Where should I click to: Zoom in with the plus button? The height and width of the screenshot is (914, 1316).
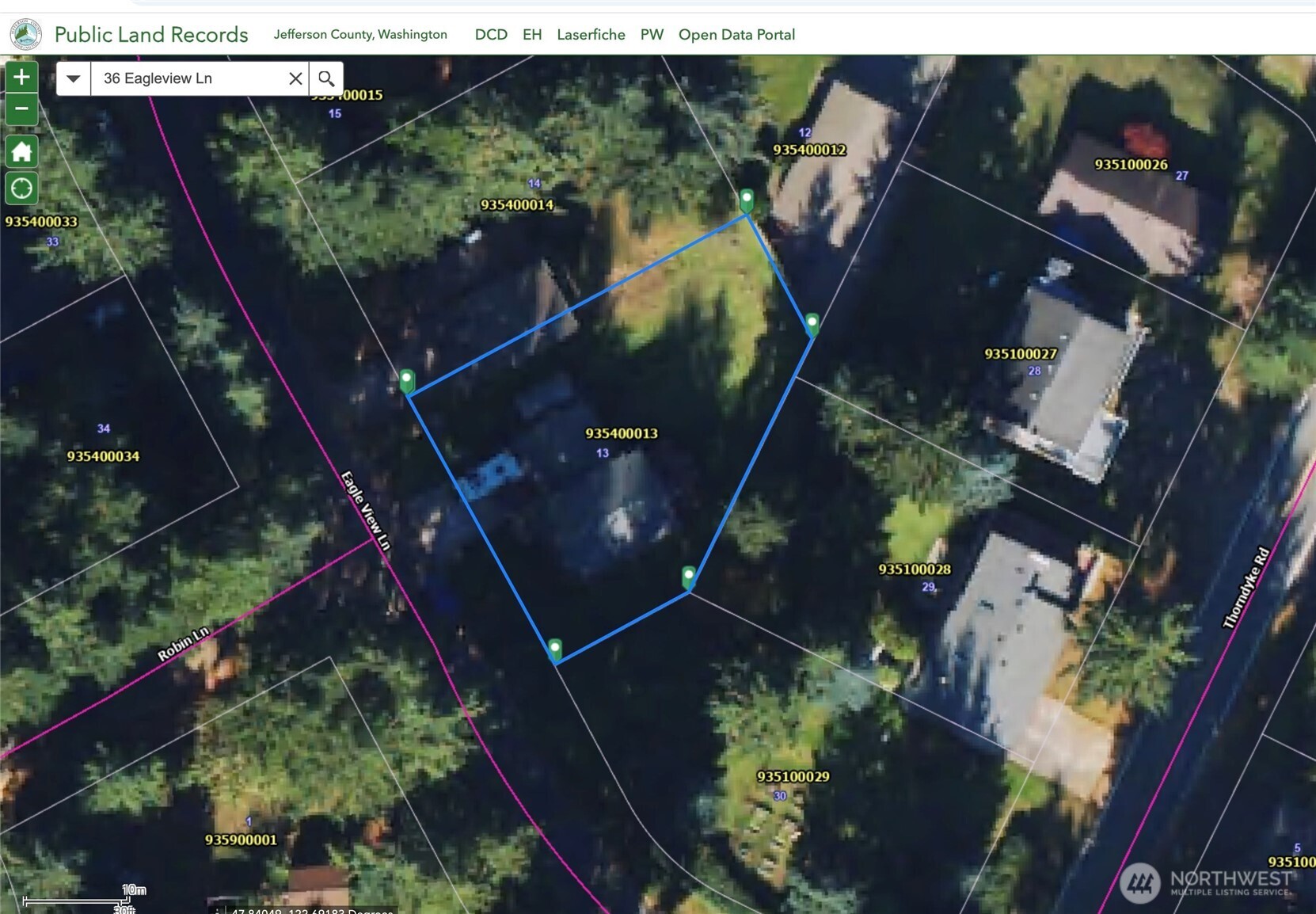(x=22, y=78)
